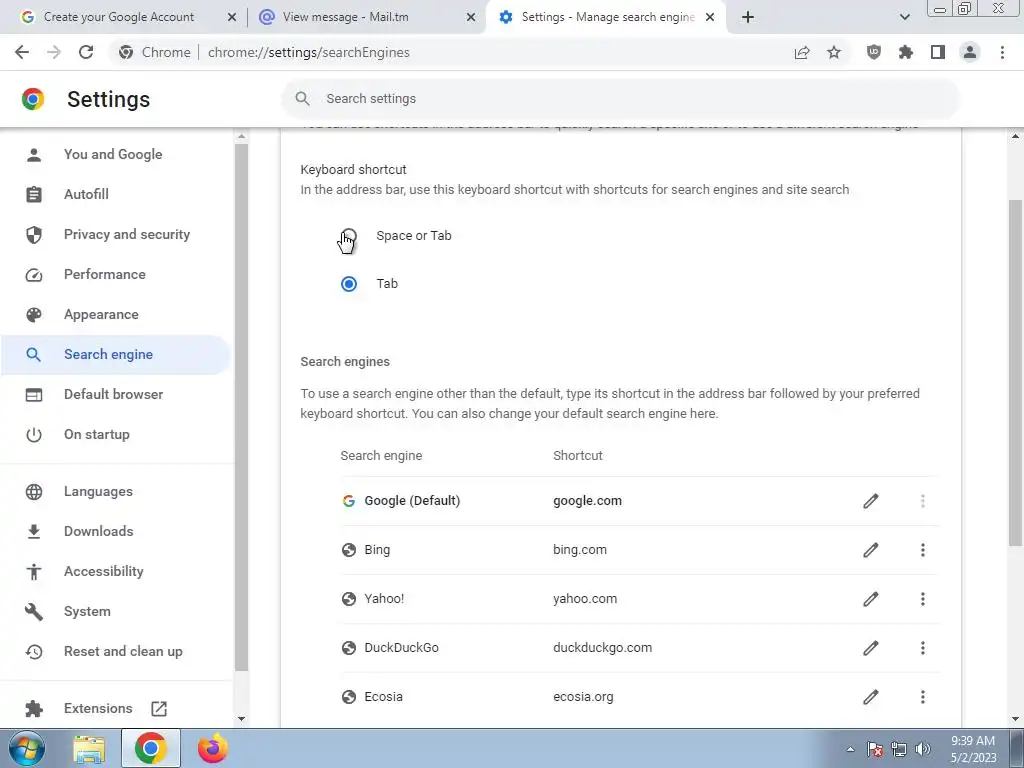Select the Space or Tab radio option
Screen dimensions: 1024x768
349,236
